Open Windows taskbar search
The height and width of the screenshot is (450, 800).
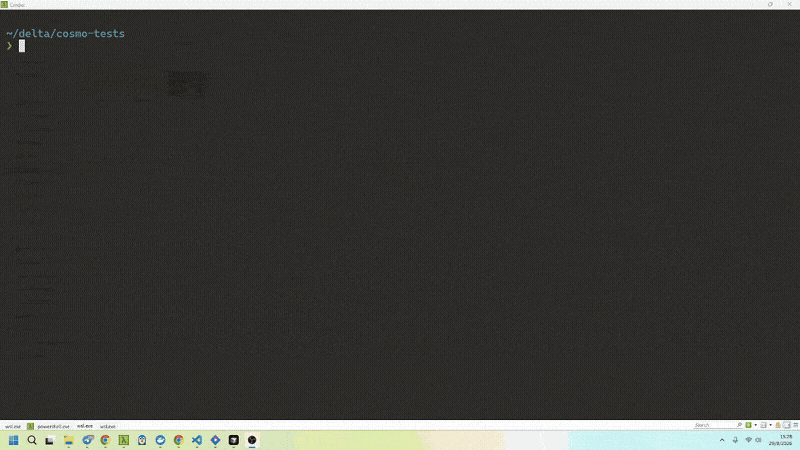[x=32, y=440]
